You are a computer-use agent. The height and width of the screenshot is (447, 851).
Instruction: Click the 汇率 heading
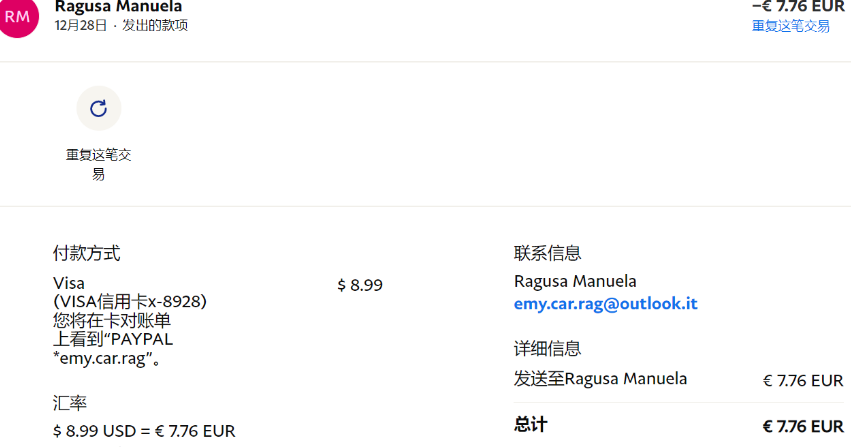click(70, 403)
